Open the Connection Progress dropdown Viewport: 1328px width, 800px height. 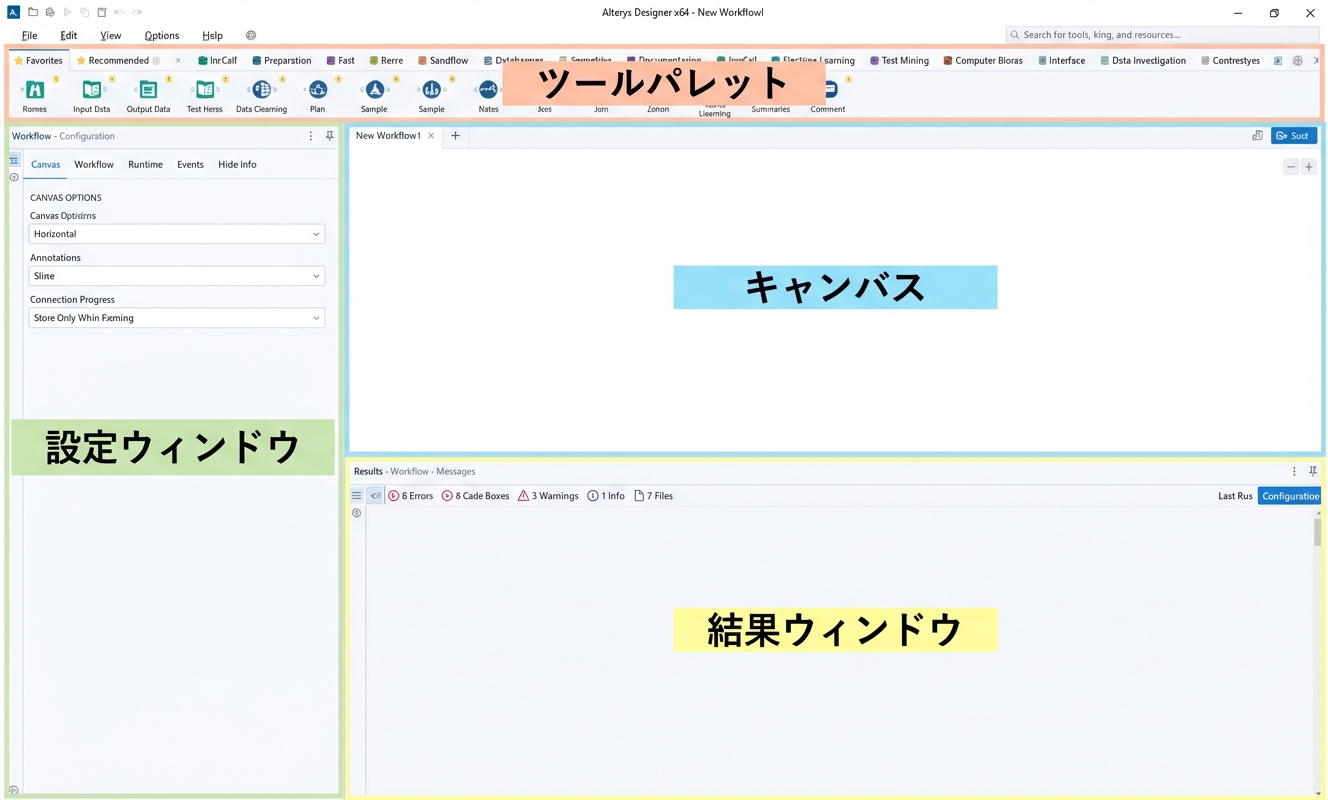coord(177,318)
